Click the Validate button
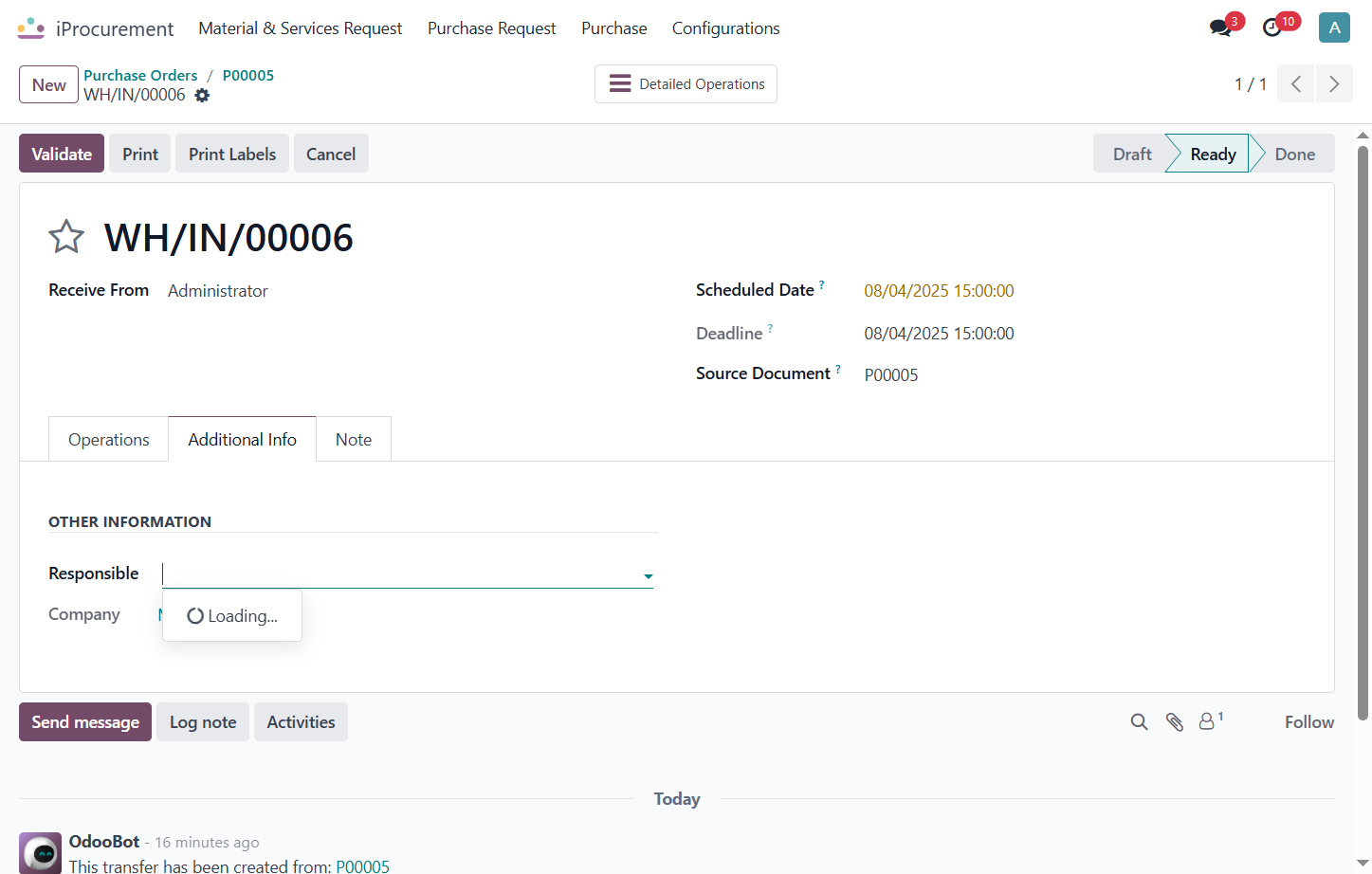1372x874 pixels. [62, 154]
